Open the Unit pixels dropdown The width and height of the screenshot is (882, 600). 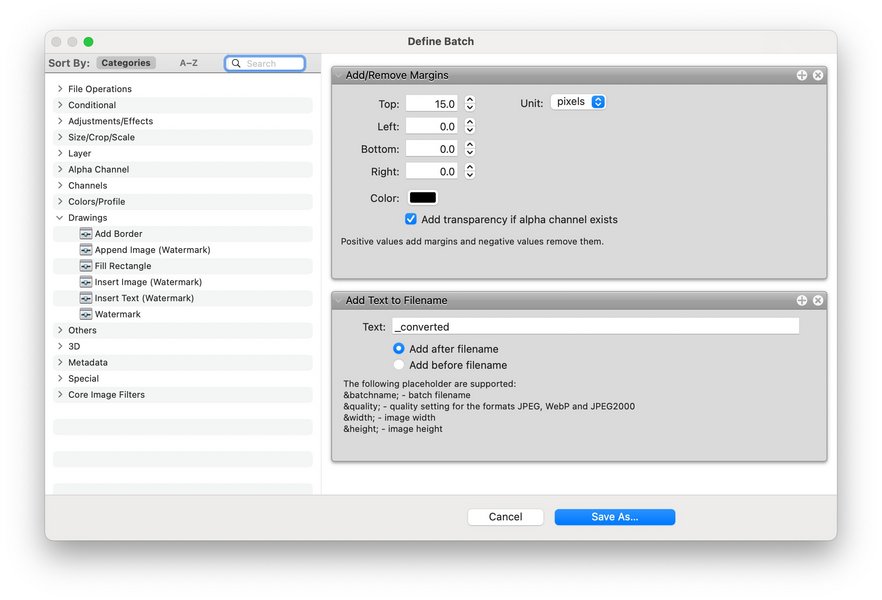578,101
